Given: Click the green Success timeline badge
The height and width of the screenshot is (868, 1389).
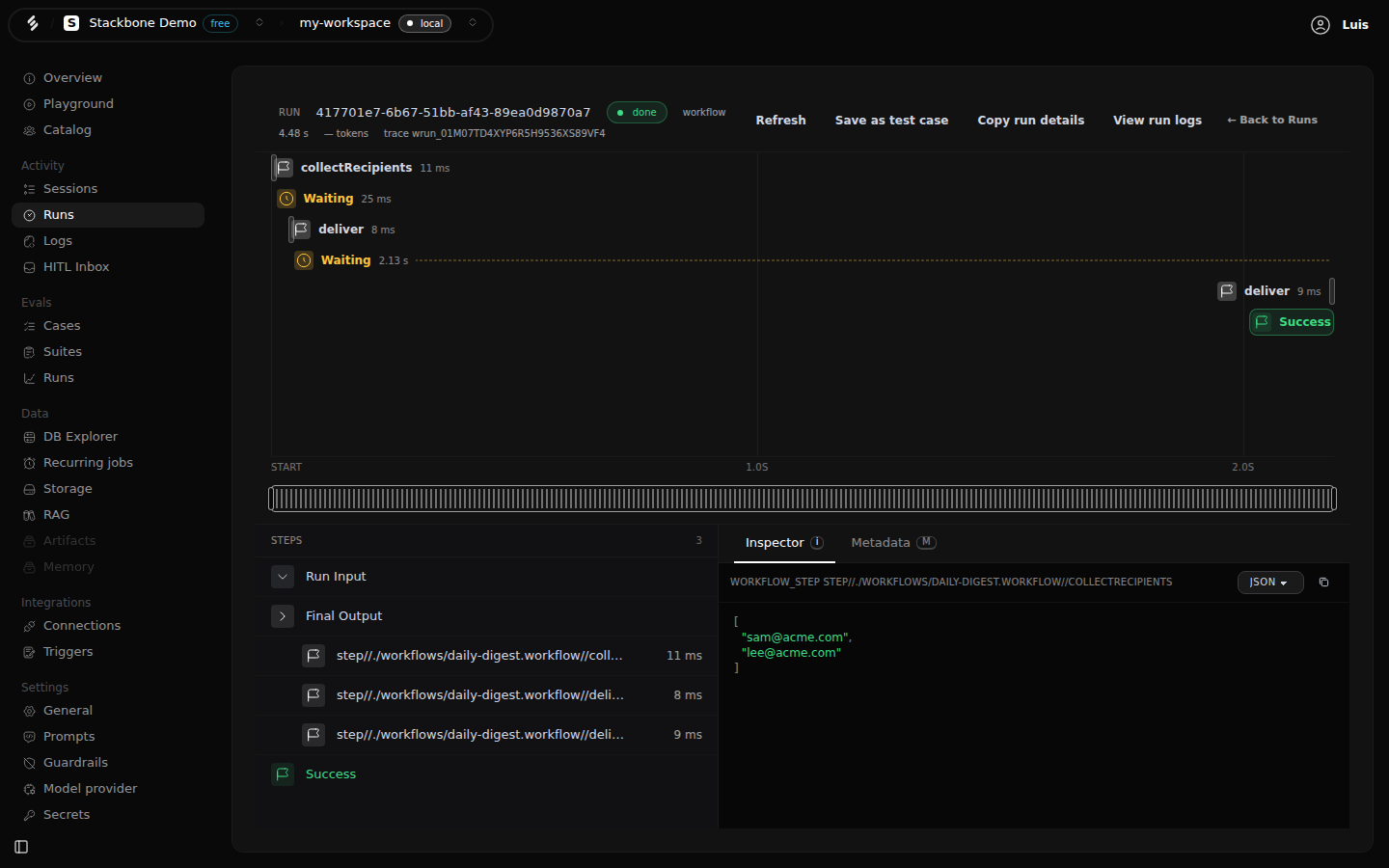Looking at the screenshot, I should (1292, 322).
